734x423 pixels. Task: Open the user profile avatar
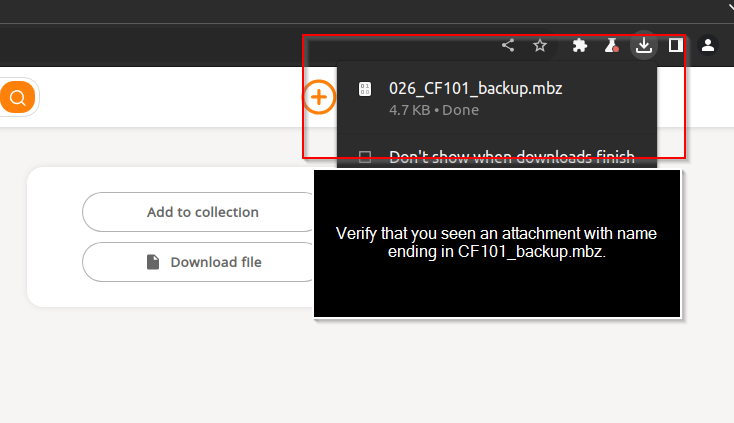pyautogui.click(x=708, y=45)
